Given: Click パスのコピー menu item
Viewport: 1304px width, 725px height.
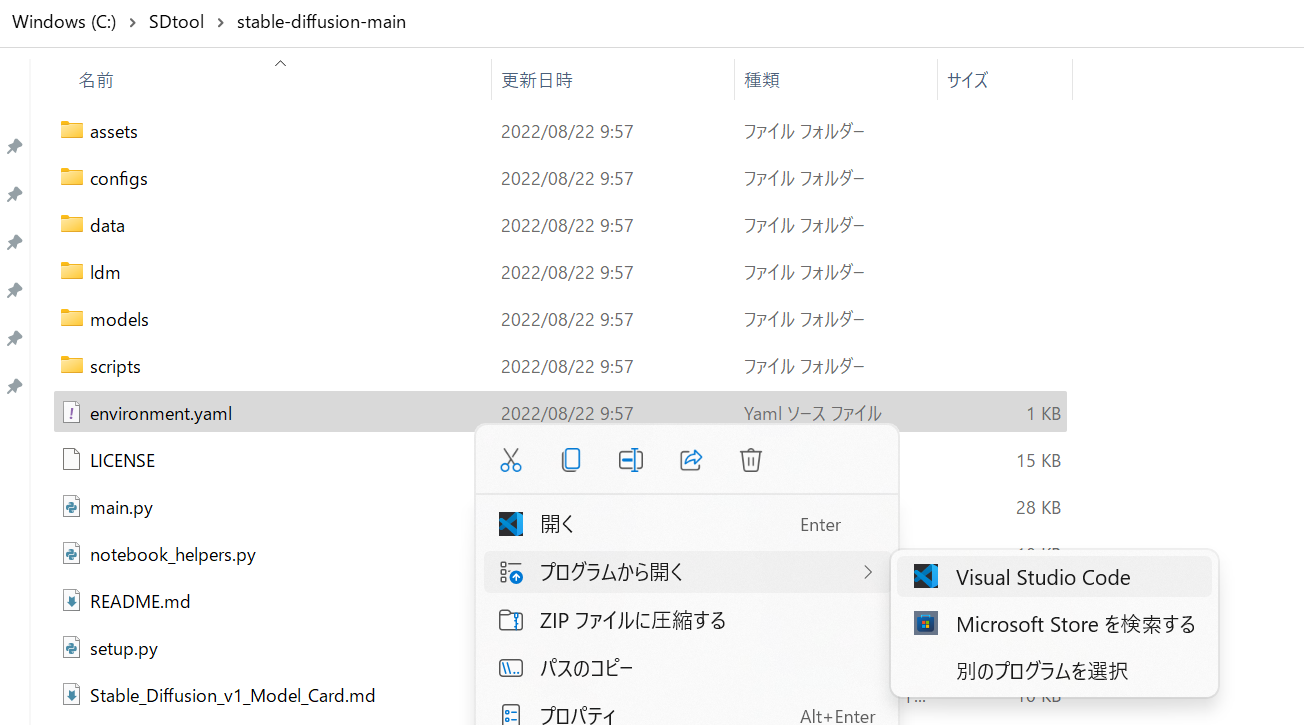Looking at the screenshot, I should (x=586, y=668).
